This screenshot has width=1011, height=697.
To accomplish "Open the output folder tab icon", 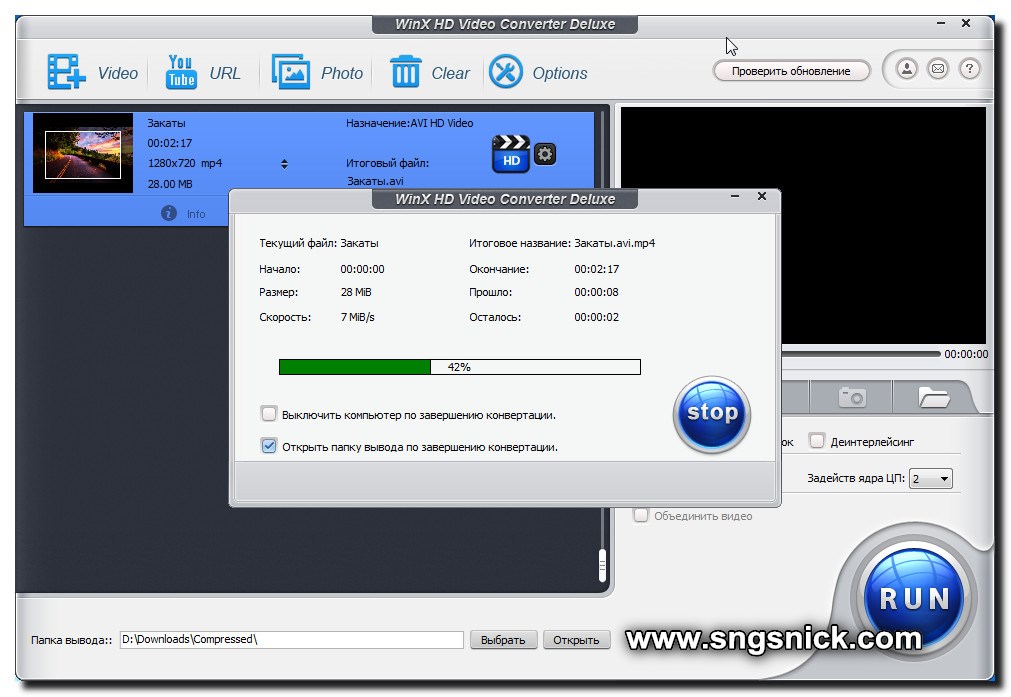I will click(x=933, y=396).
